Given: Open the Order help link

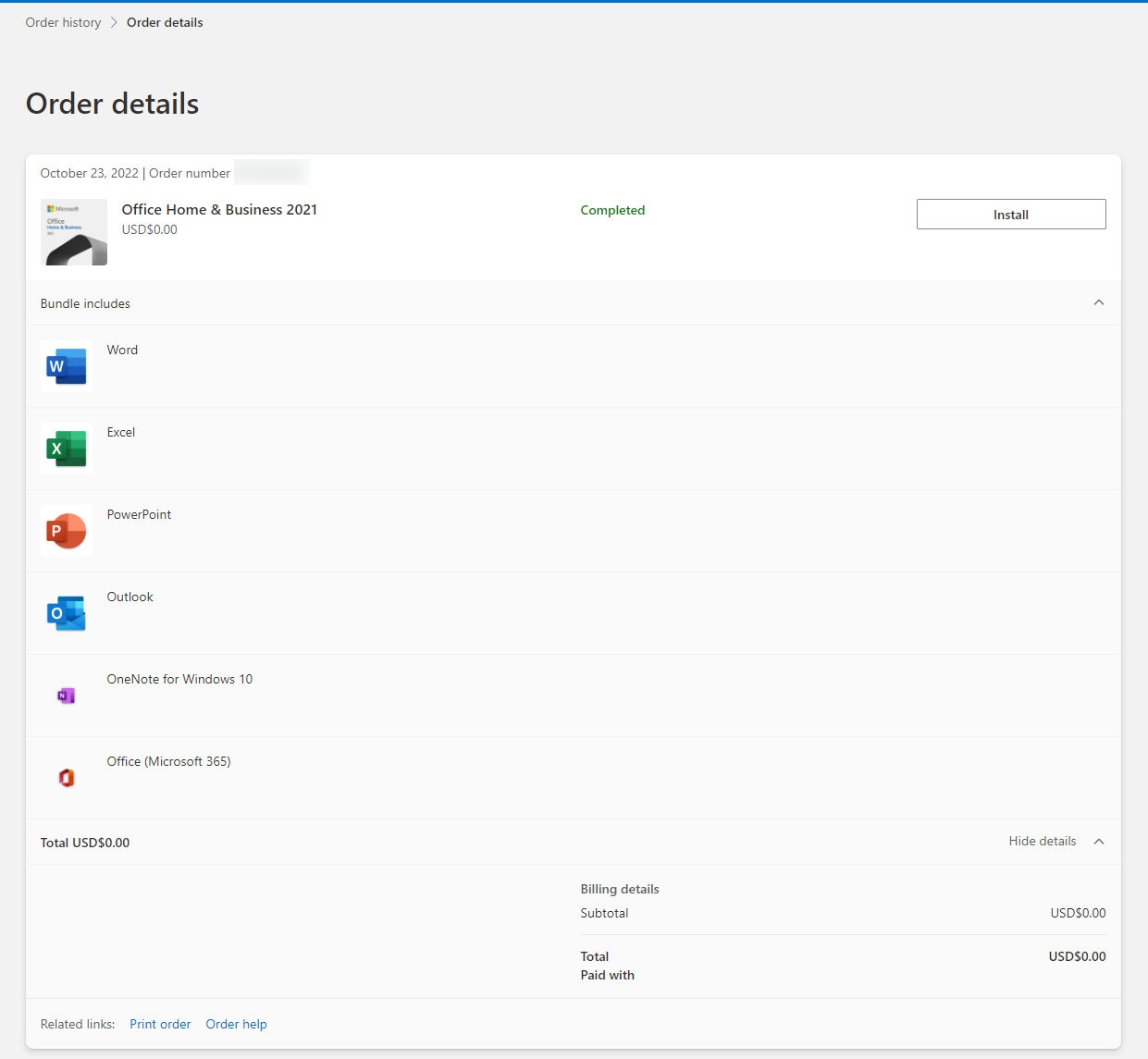Looking at the screenshot, I should [x=236, y=1024].
